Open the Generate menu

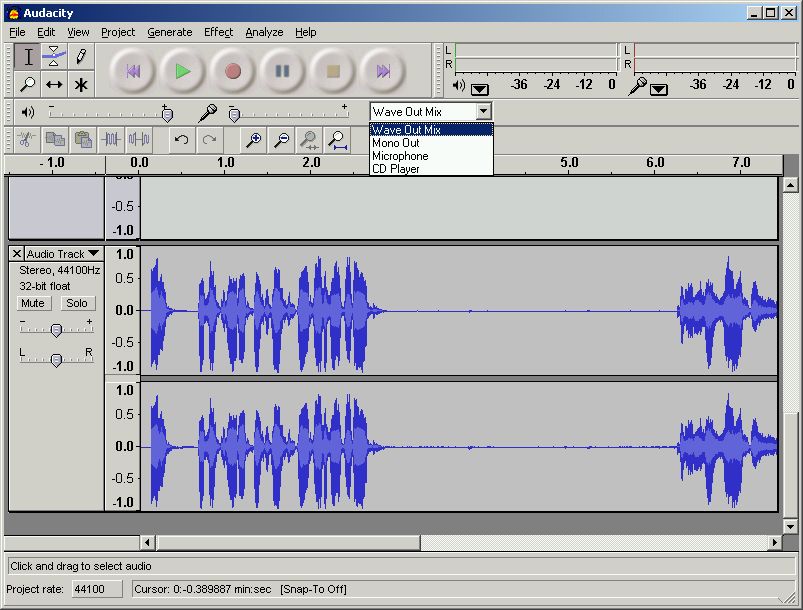click(170, 32)
